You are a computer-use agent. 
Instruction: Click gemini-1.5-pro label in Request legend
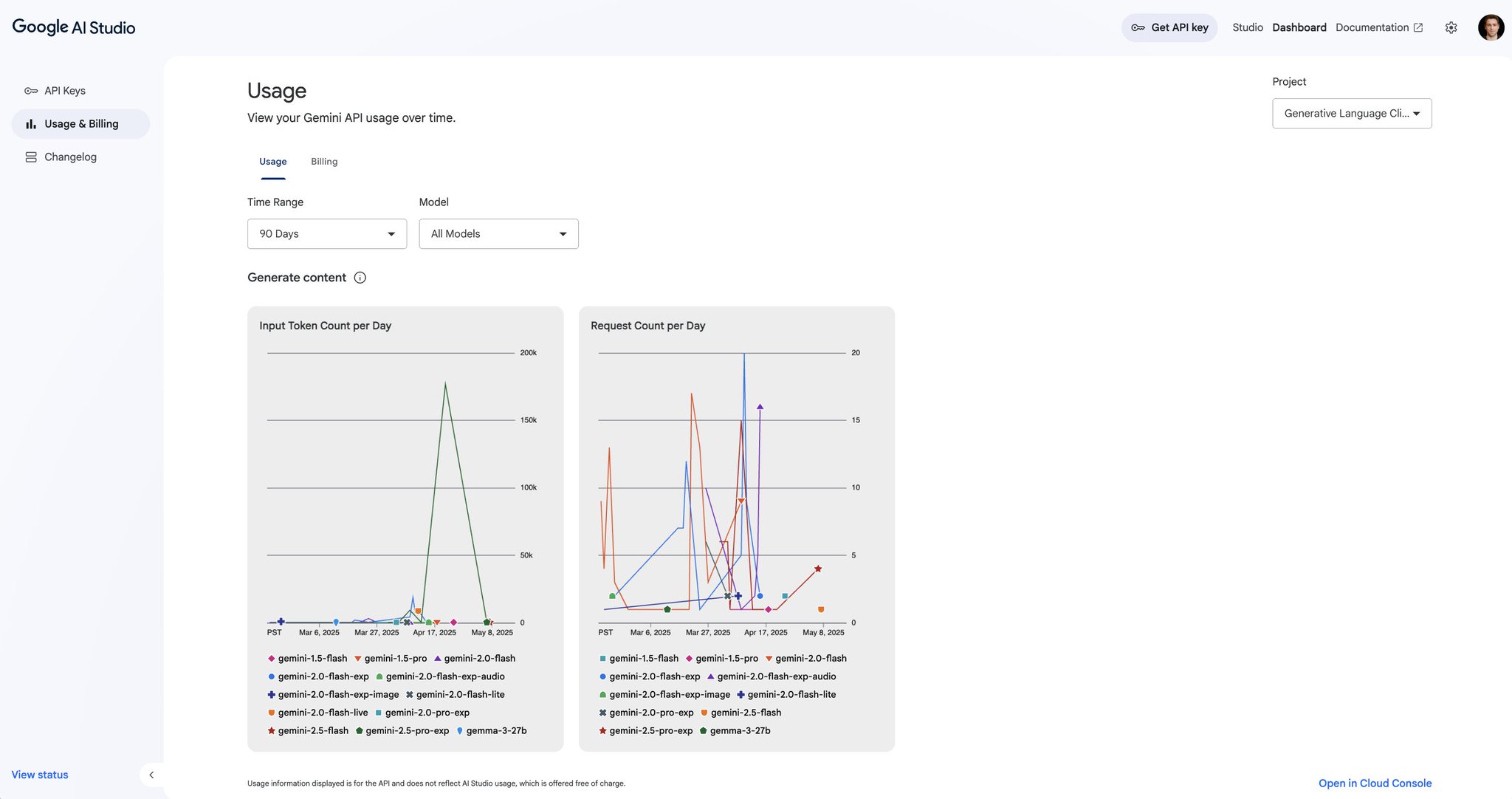(727, 659)
